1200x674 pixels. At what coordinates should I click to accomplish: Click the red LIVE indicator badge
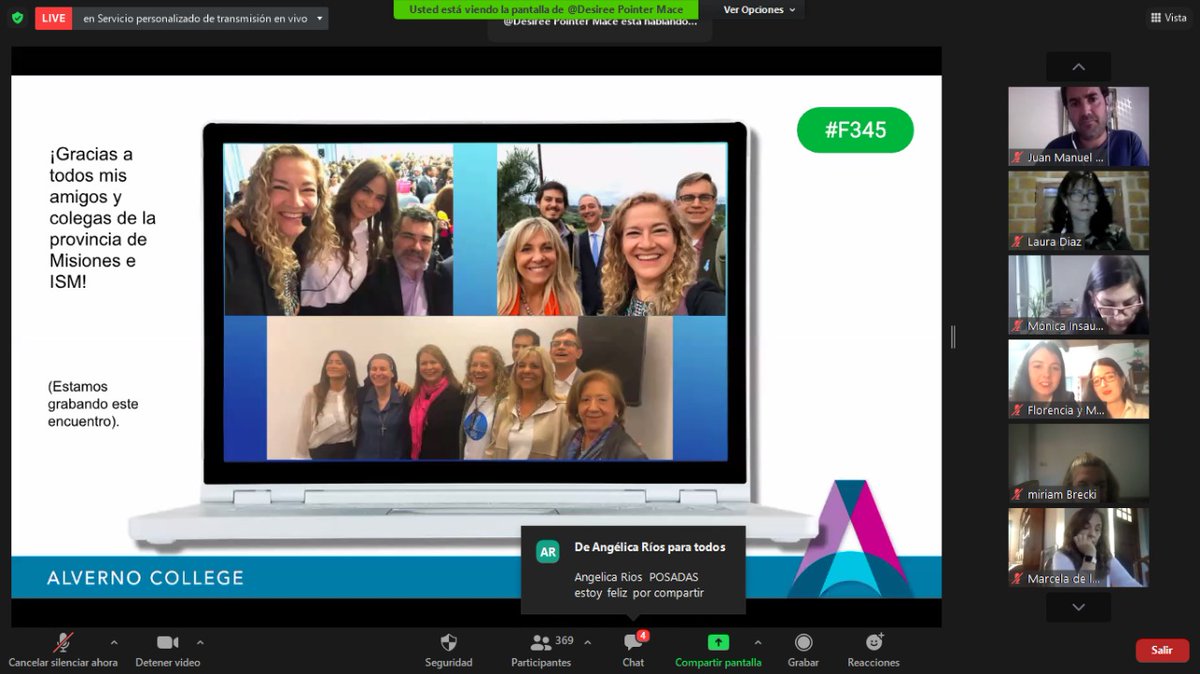click(53, 18)
